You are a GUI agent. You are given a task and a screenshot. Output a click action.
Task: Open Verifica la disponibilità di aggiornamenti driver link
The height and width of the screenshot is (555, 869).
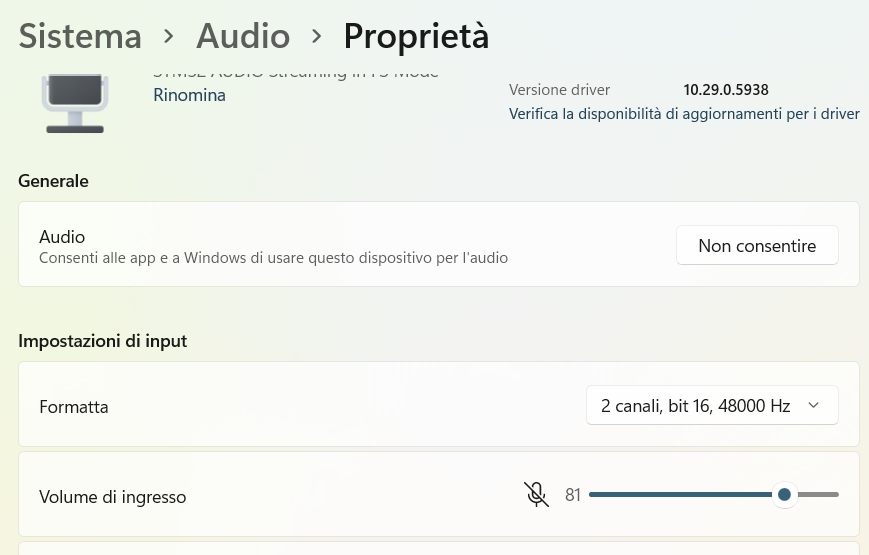684,114
